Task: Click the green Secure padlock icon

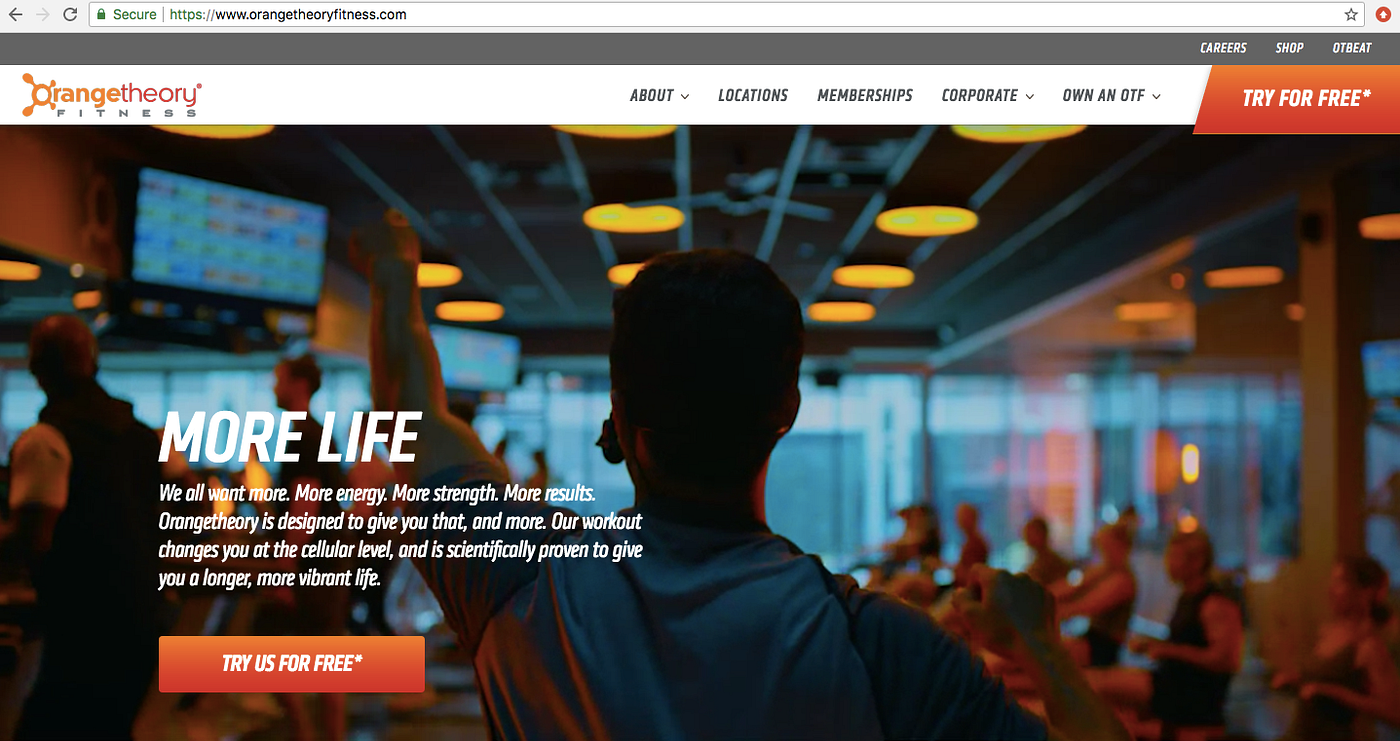Action: coord(100,15)
